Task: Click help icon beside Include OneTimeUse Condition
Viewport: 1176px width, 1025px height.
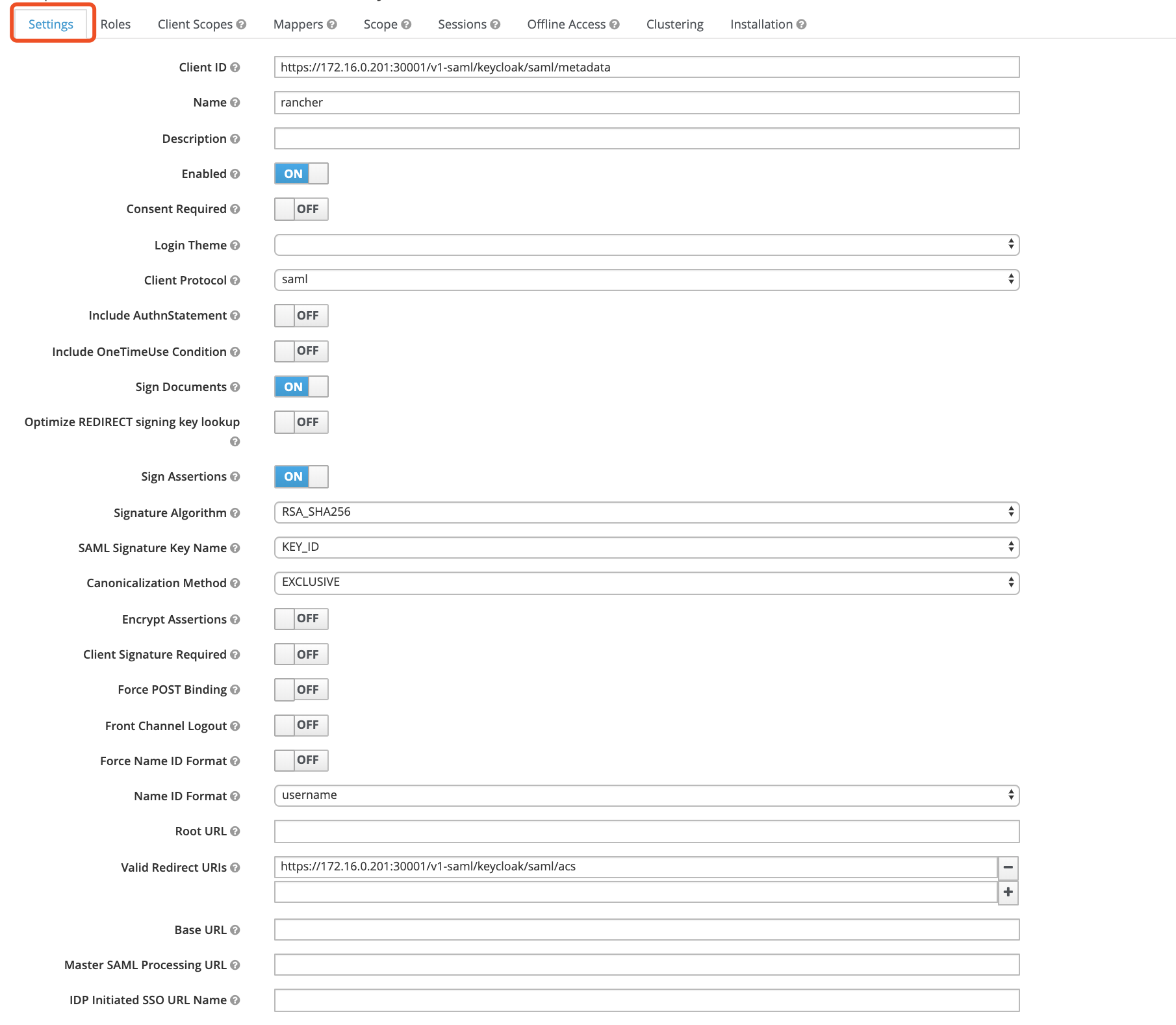Action: [235, 352]
